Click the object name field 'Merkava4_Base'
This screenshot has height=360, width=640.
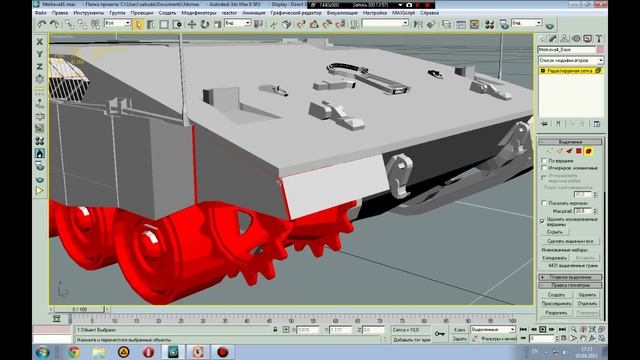(567, 49)
